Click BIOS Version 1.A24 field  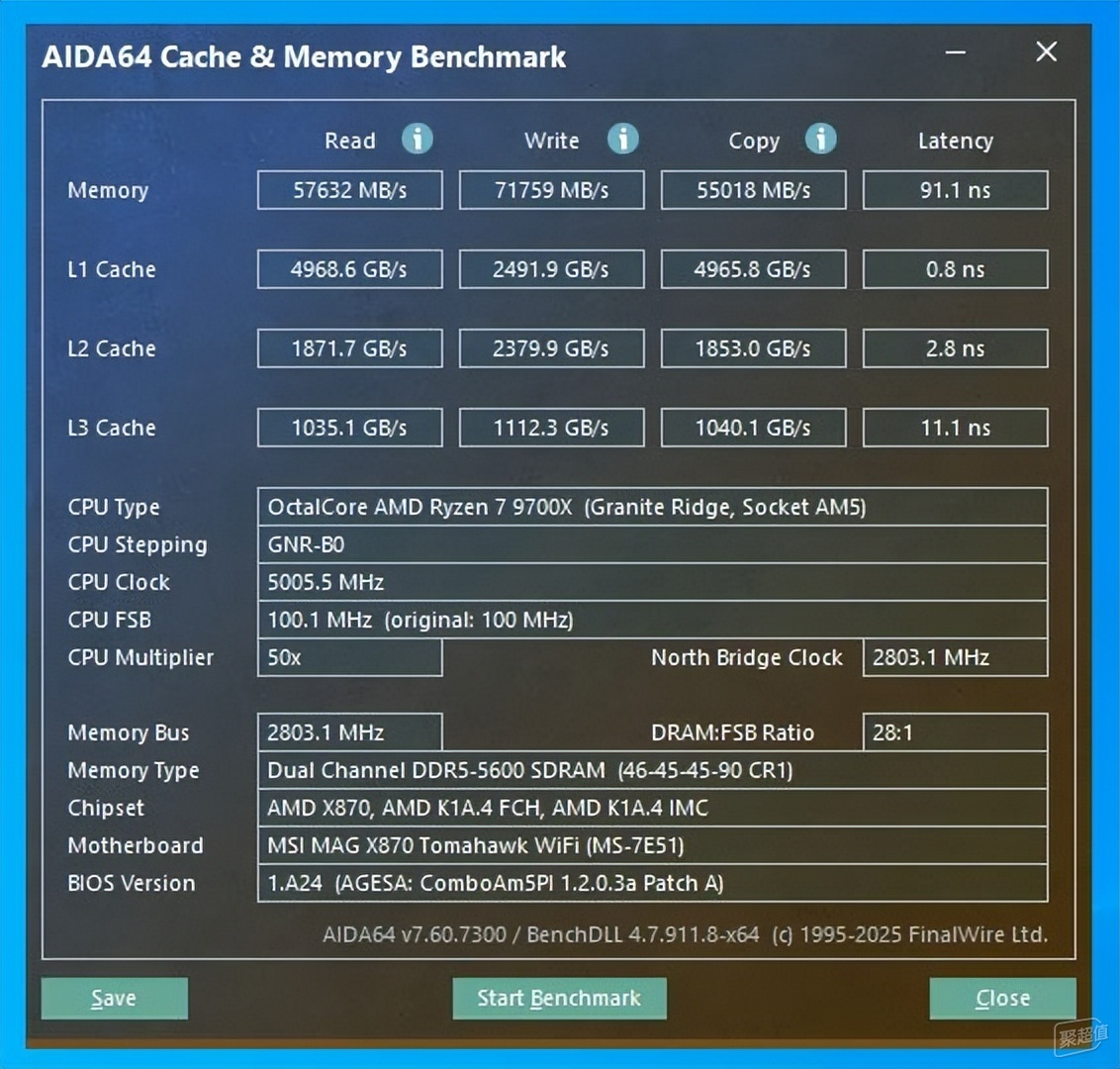(x=653, y=883)
